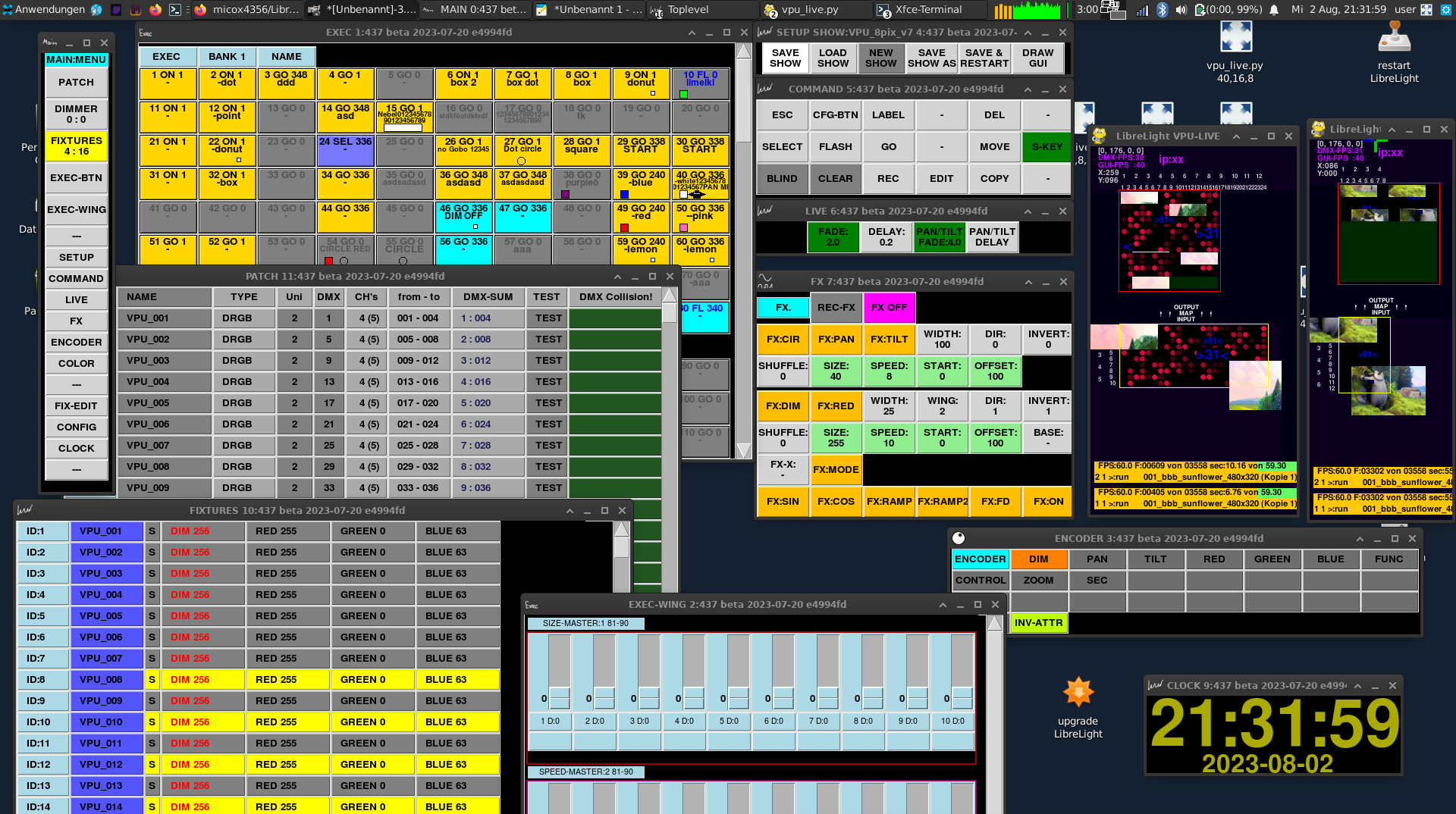Open COLOR from the MAIN:MENU
Screen dimensions: 1456x814
point(76,364)
